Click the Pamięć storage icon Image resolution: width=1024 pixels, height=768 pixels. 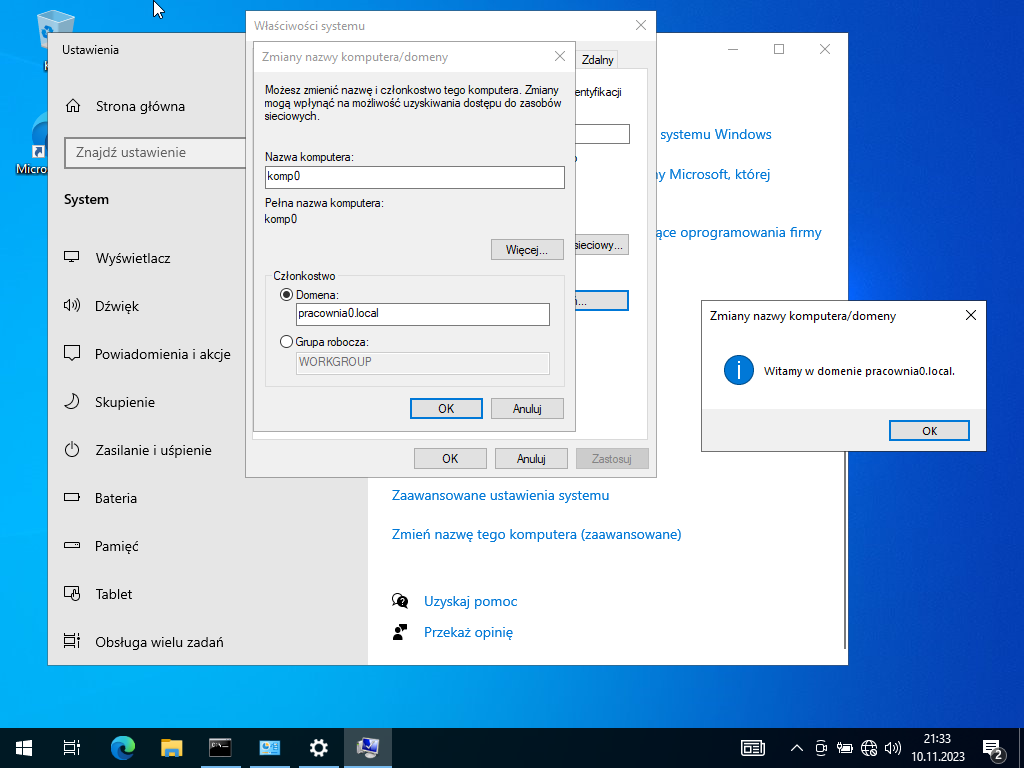(x=72, y=545)
